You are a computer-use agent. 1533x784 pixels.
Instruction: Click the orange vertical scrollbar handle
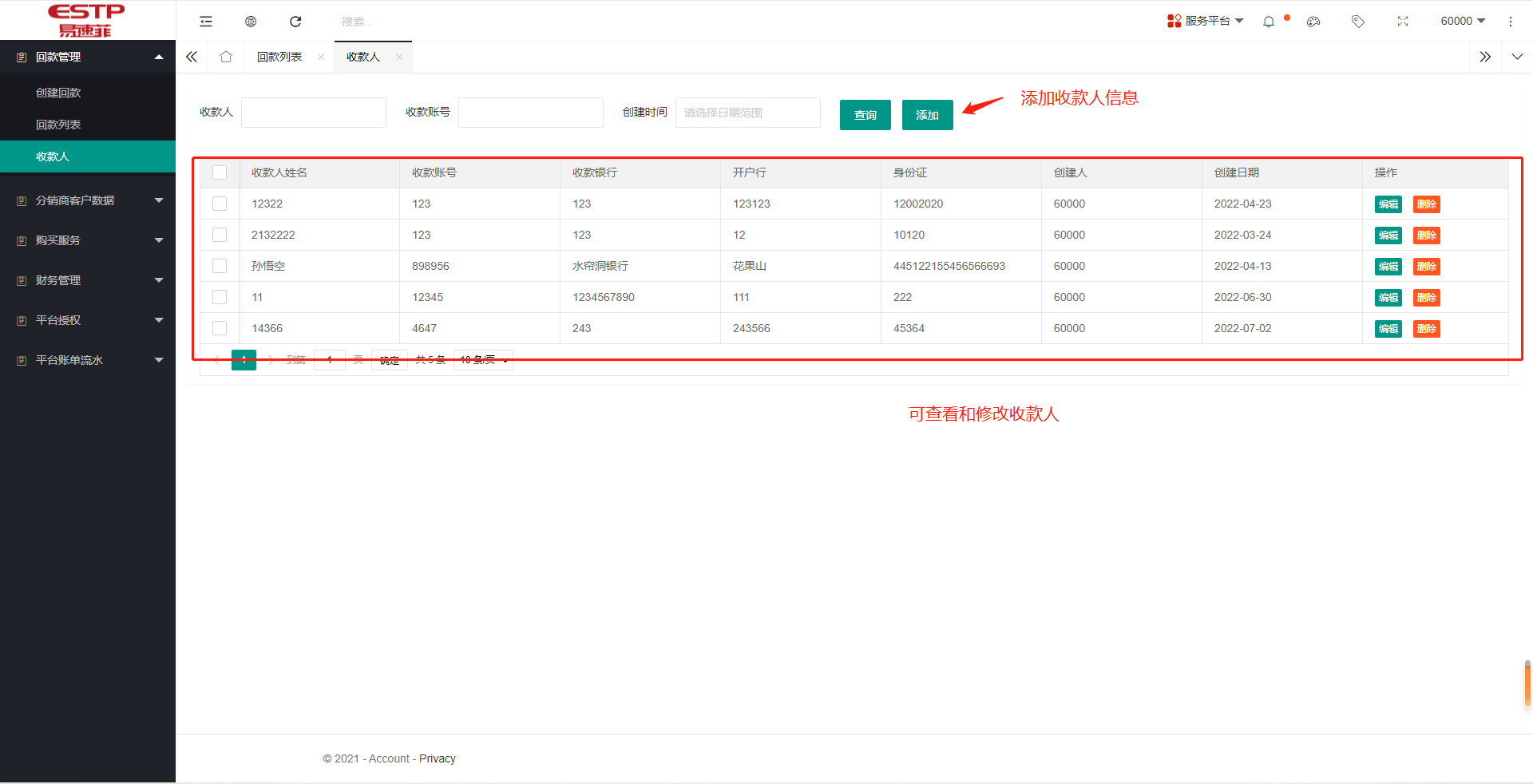(x=1527, y=684)
